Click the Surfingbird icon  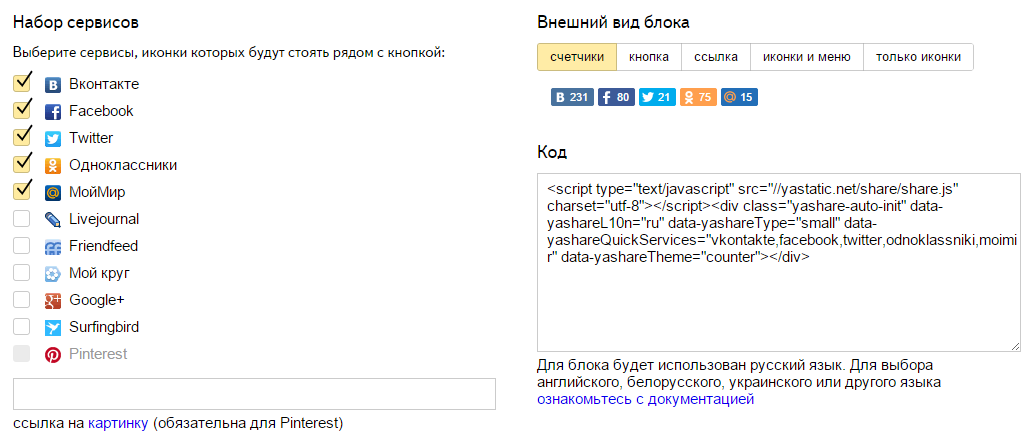pos(53,327)
